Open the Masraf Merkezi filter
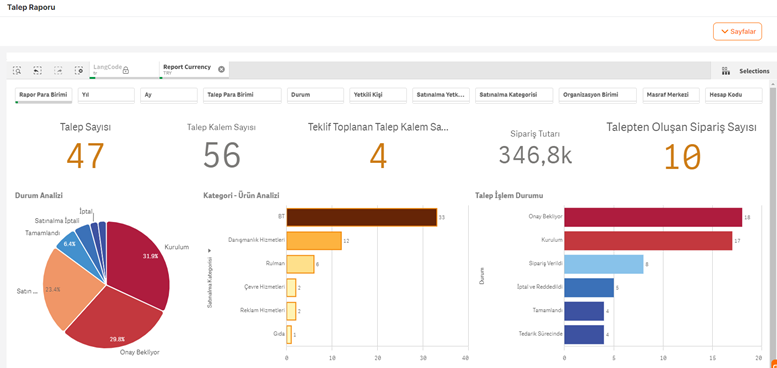This screenshot has height=368, width=777. 671,95
